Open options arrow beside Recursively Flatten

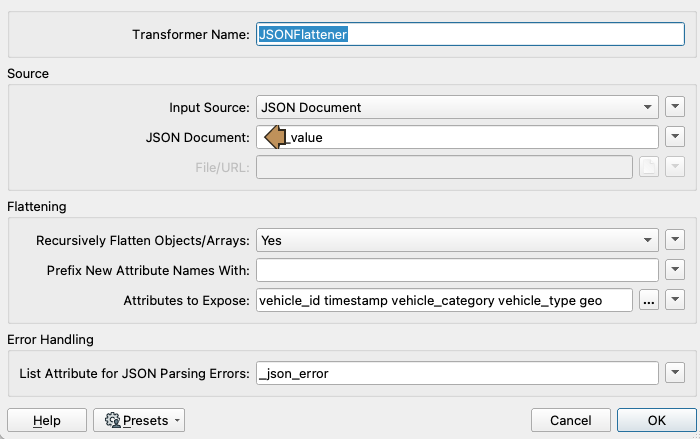coord(675,240)
